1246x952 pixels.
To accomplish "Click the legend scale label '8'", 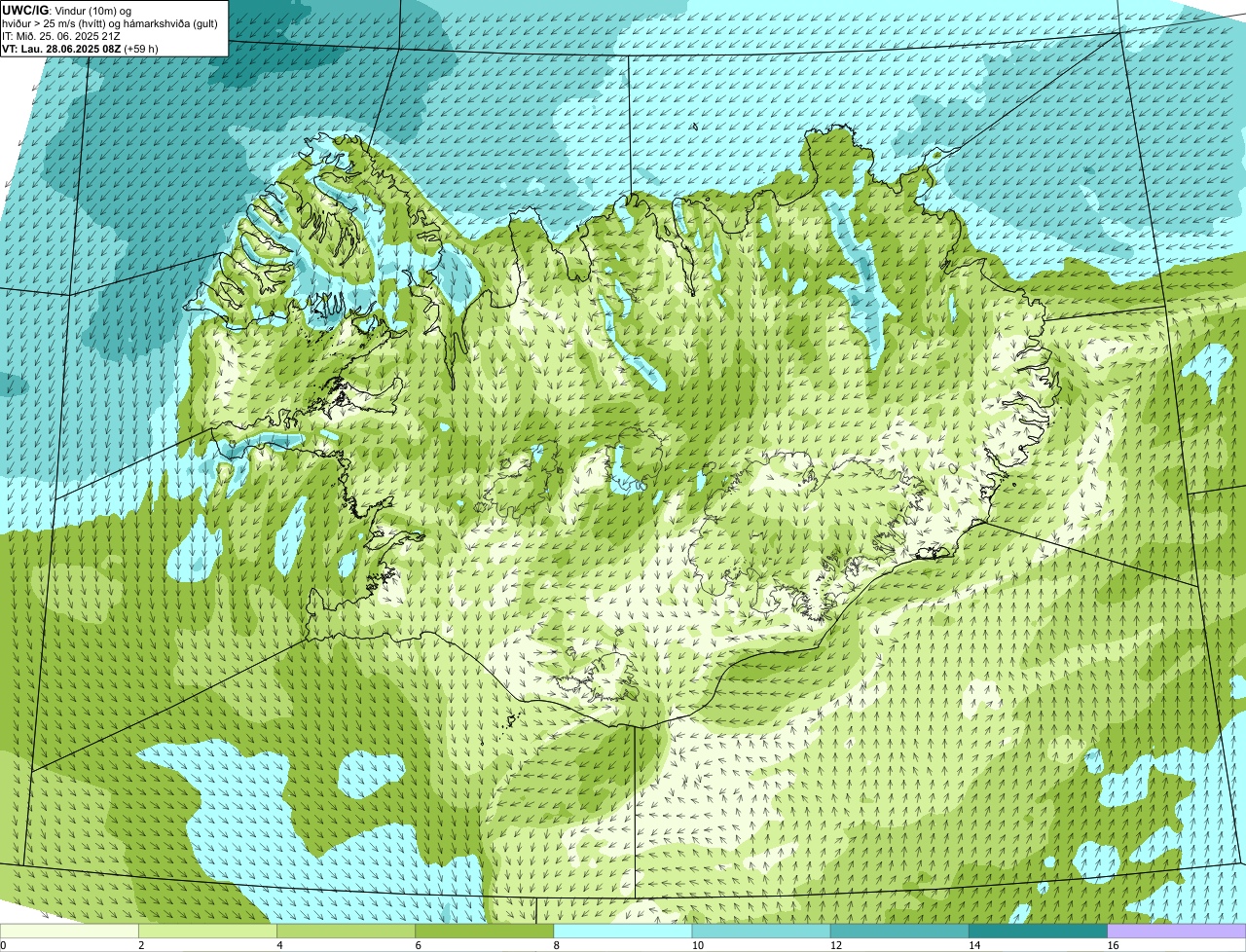I will tap(556, 945).
